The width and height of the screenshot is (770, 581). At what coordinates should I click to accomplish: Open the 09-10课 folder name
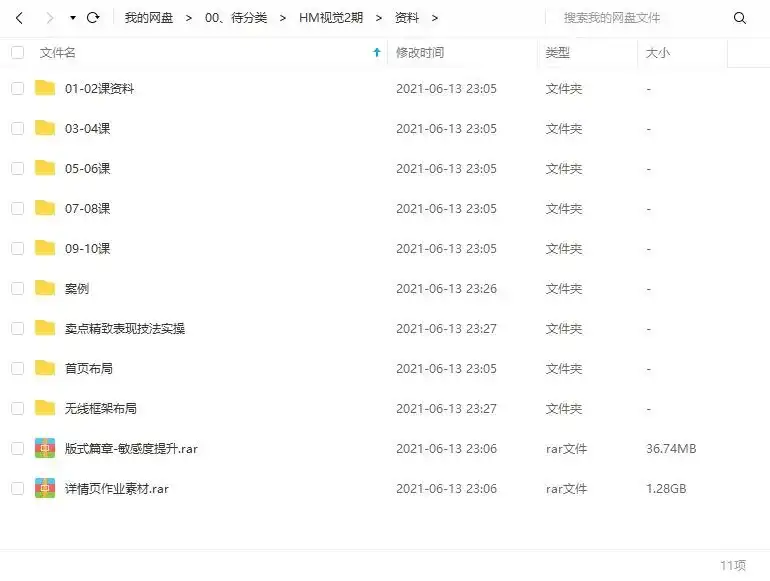(x=87, y=249)
